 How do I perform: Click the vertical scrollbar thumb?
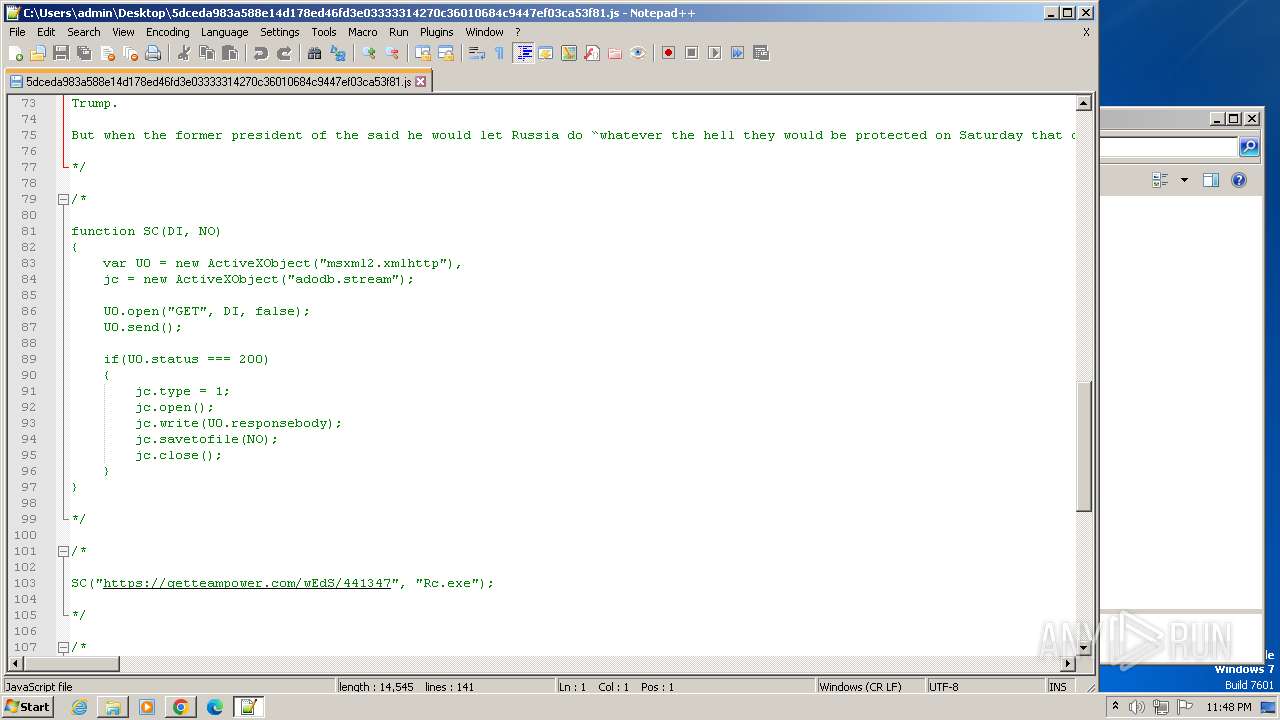pyautogui.click(x=1084, y=446)
